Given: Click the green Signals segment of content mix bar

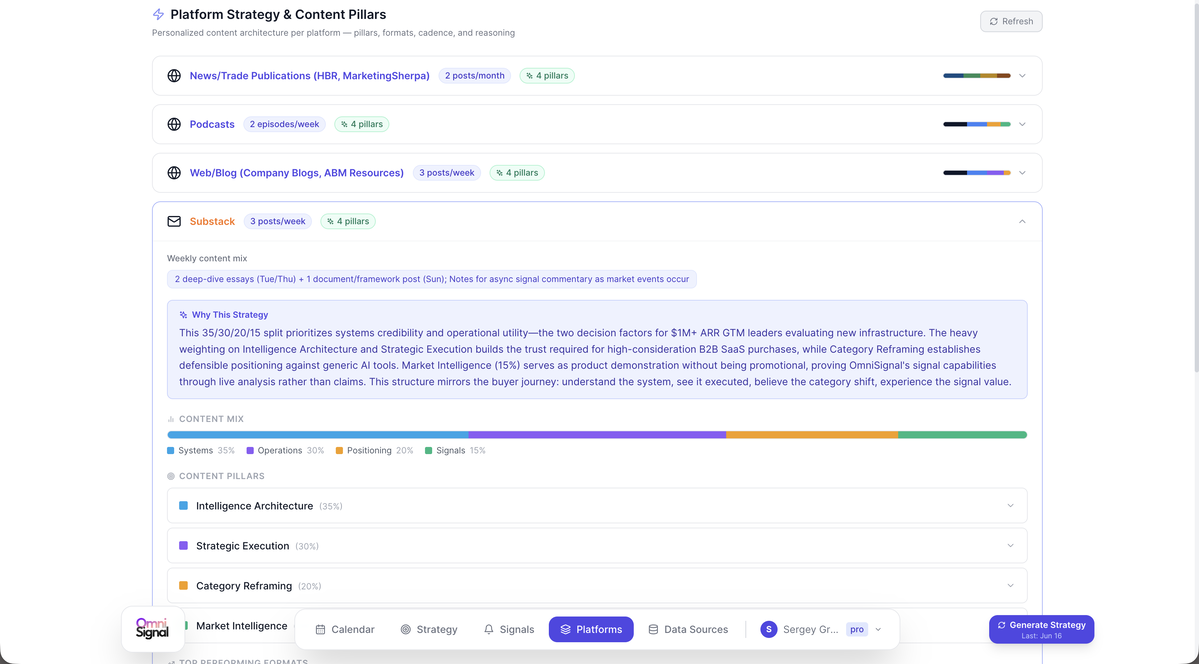Looking at the screenshot, I should coord(963,435).
